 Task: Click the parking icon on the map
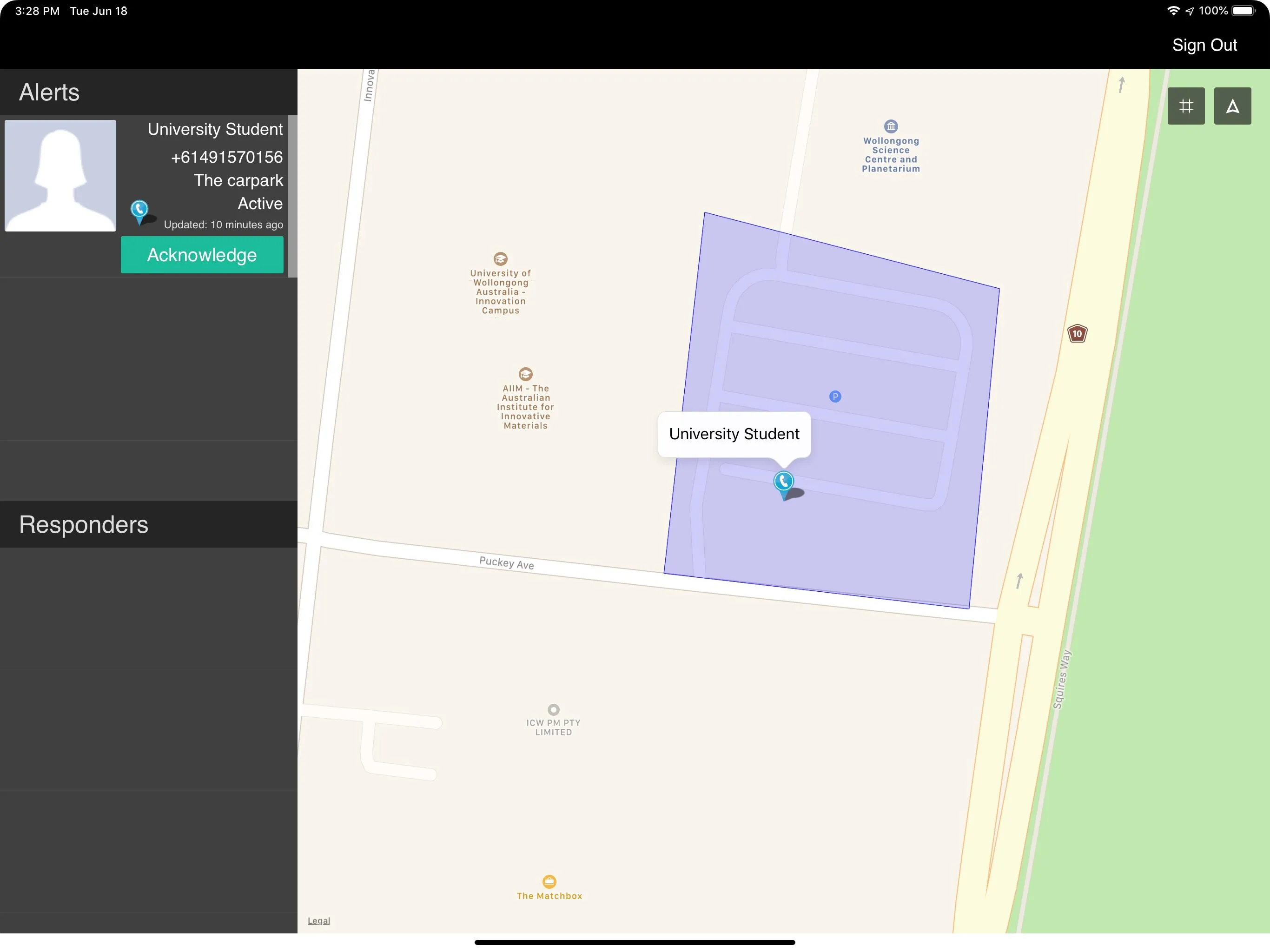[x=835, y=395]
